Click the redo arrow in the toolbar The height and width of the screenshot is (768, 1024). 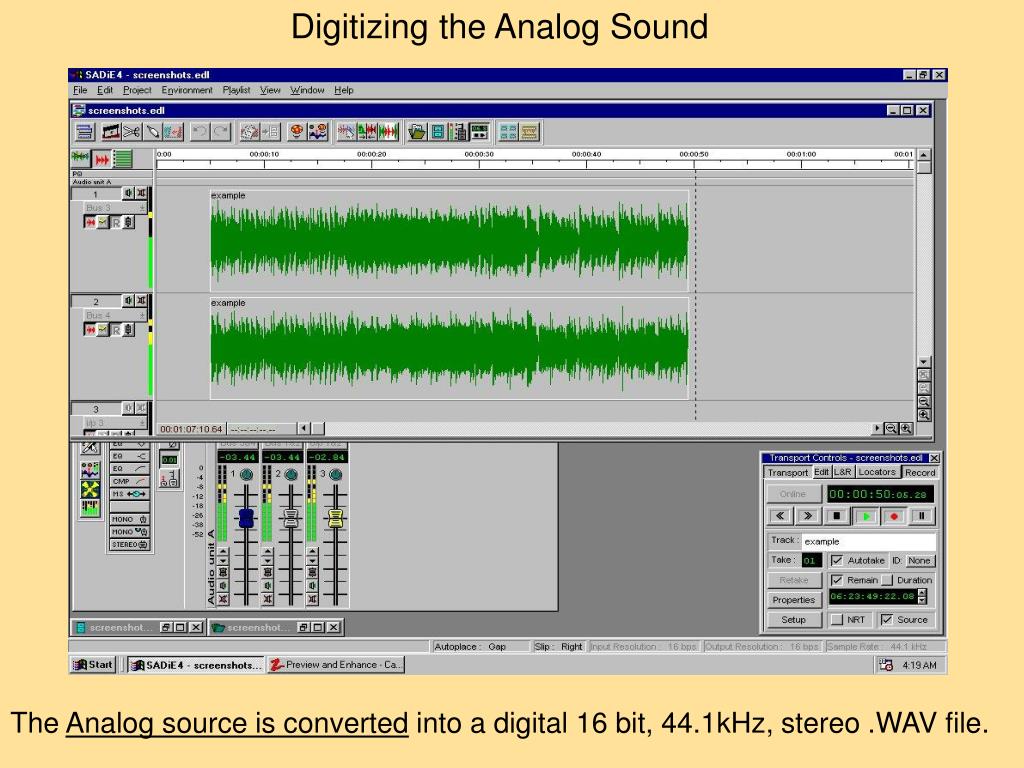(x=221, y=132)
